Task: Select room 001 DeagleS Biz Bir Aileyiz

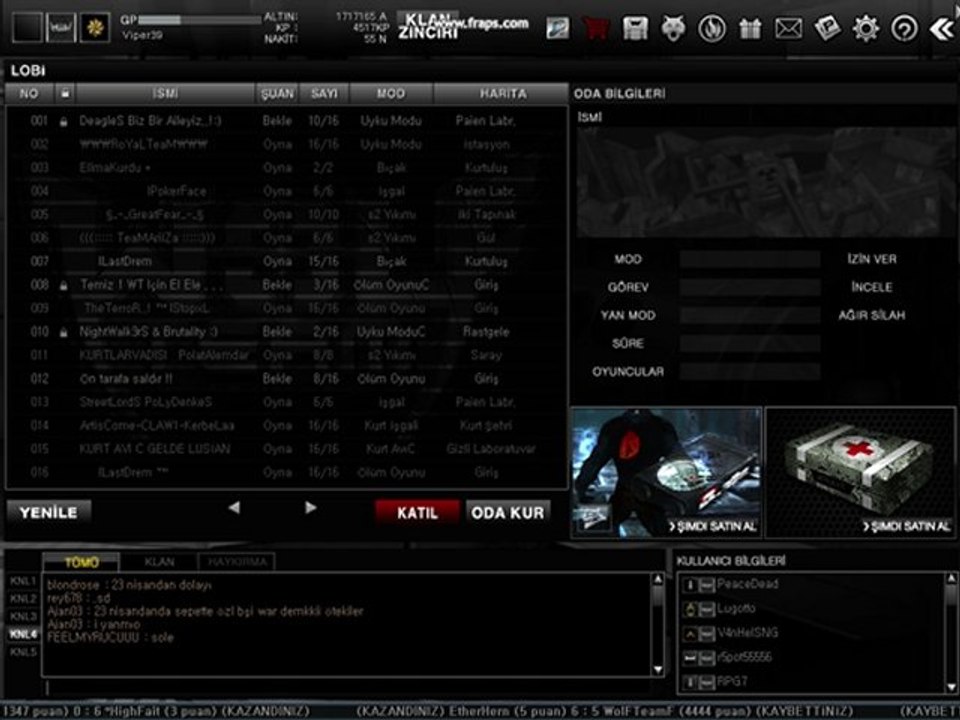Action: (x=287, y=121)
